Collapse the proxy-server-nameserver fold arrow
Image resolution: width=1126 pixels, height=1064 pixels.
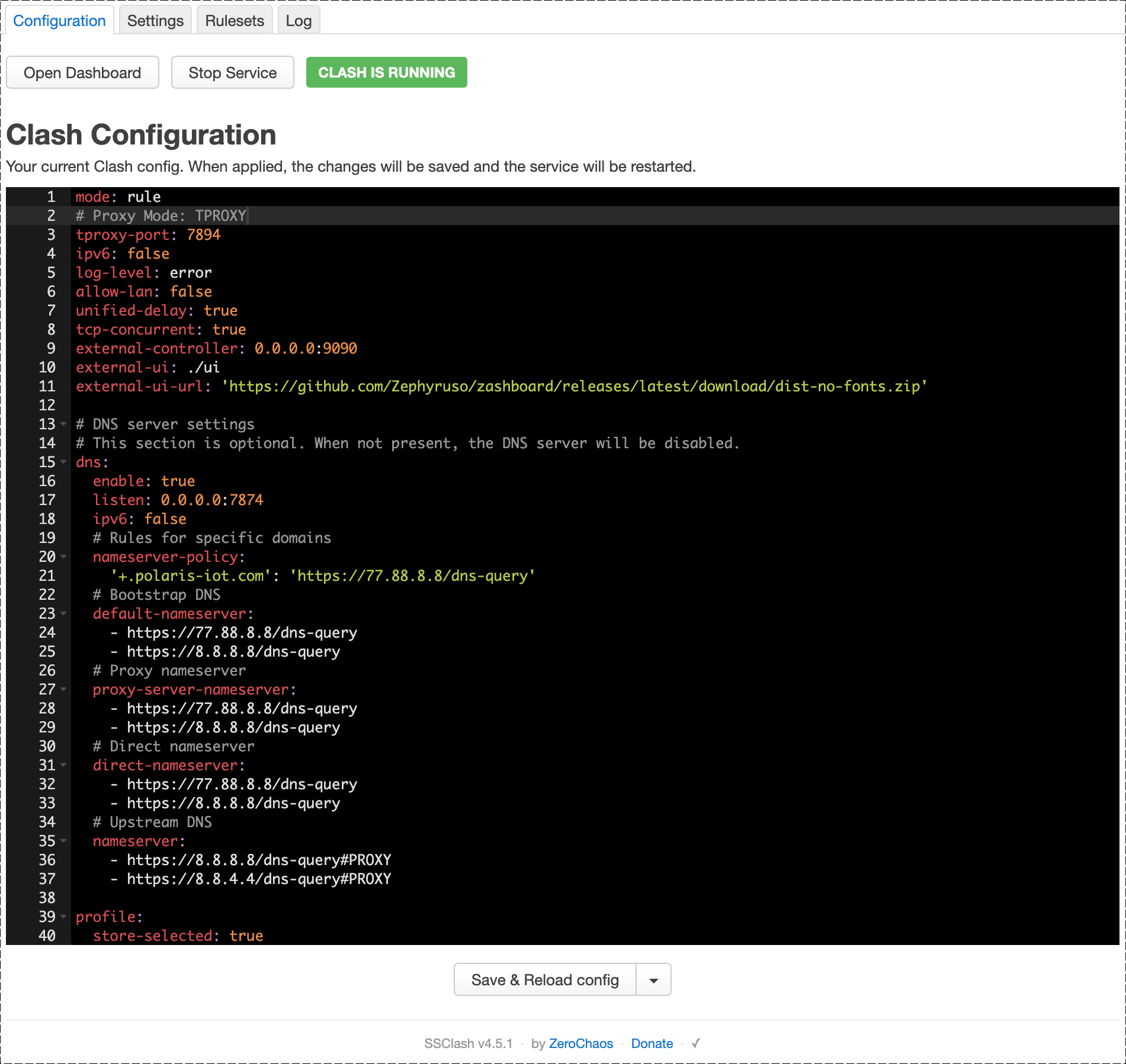[x=63, y=689]
